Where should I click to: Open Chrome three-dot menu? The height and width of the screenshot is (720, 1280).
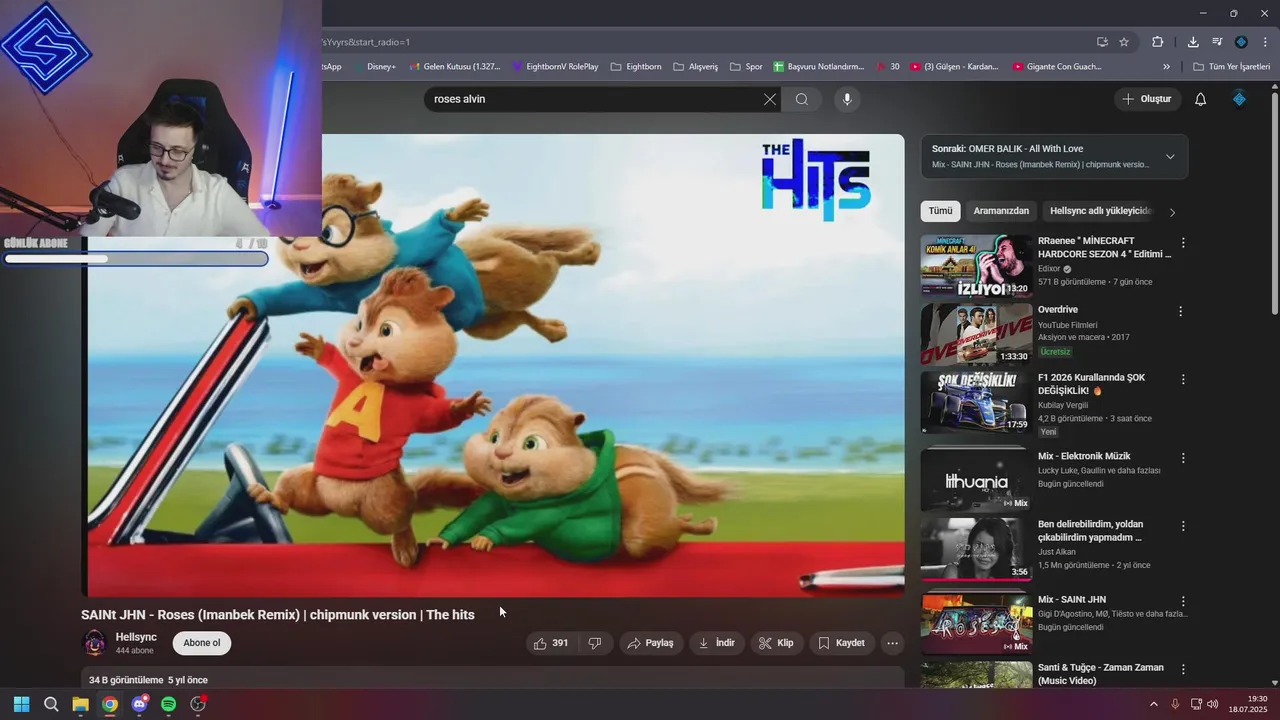click(x=1265, y=42)
